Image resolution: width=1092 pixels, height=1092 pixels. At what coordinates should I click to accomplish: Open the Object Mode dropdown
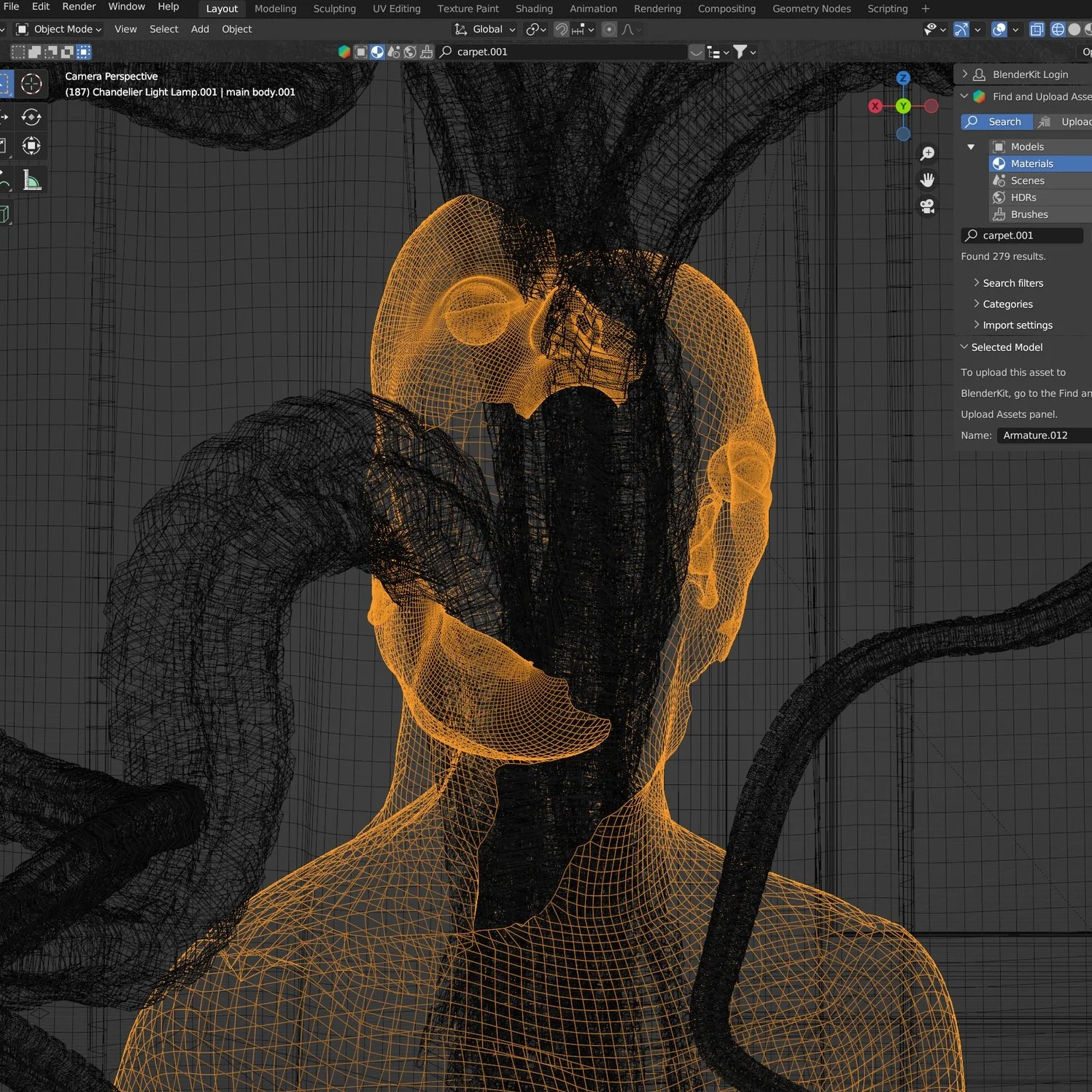59,29
